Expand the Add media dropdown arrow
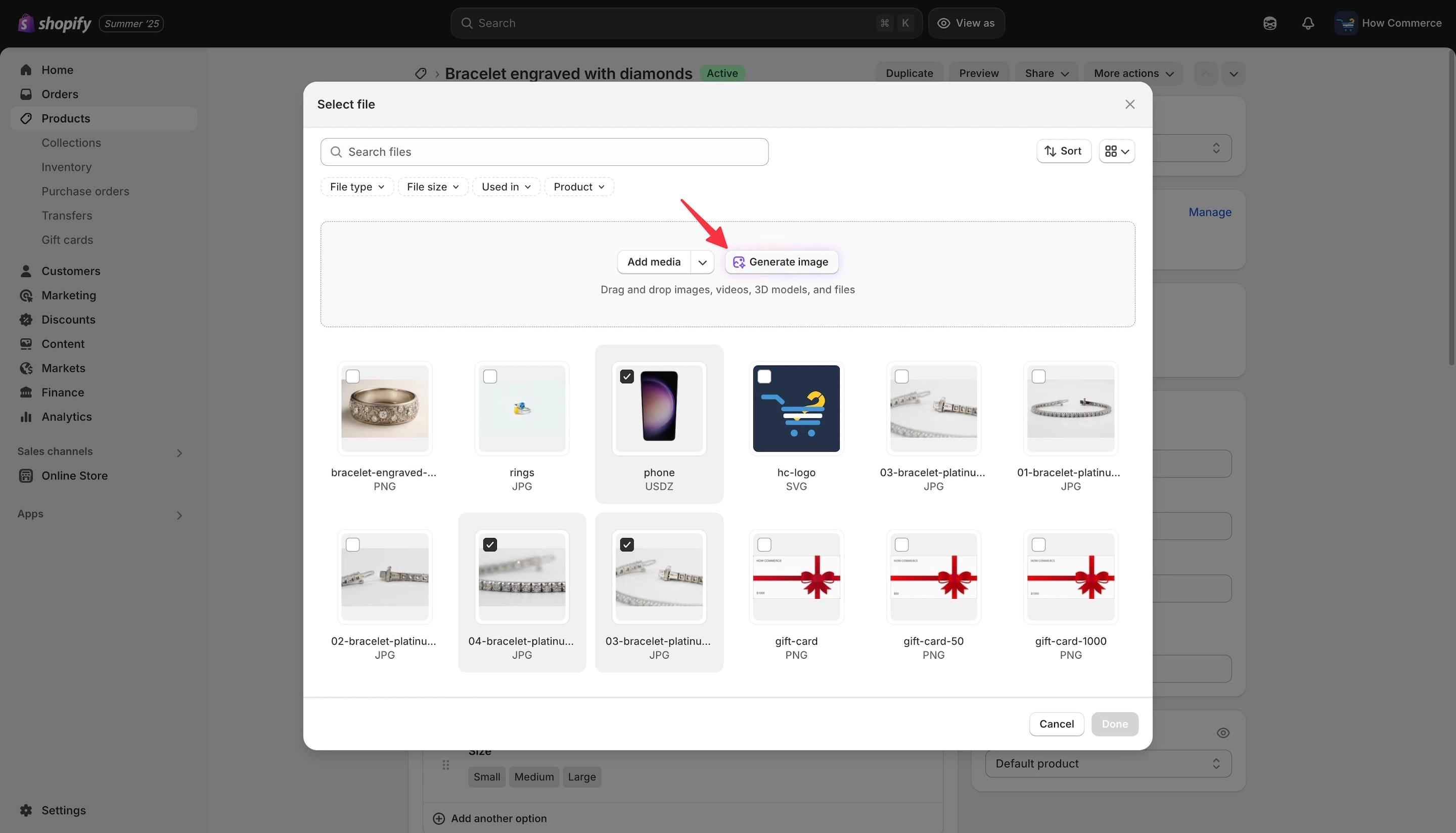 [702, 262]
